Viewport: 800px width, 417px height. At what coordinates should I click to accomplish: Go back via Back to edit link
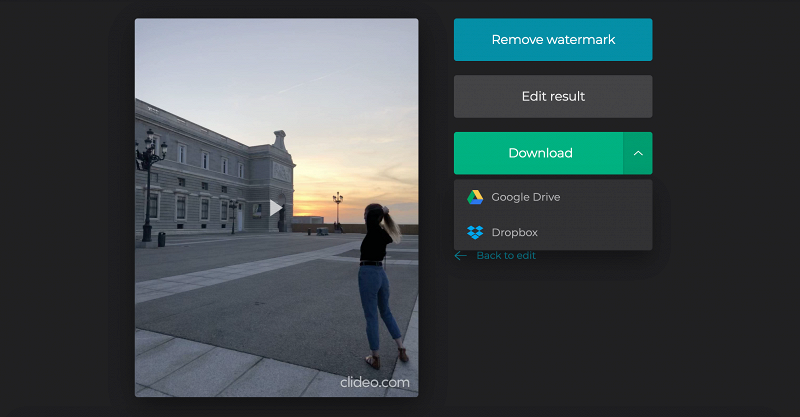click(x=506, y=256)
